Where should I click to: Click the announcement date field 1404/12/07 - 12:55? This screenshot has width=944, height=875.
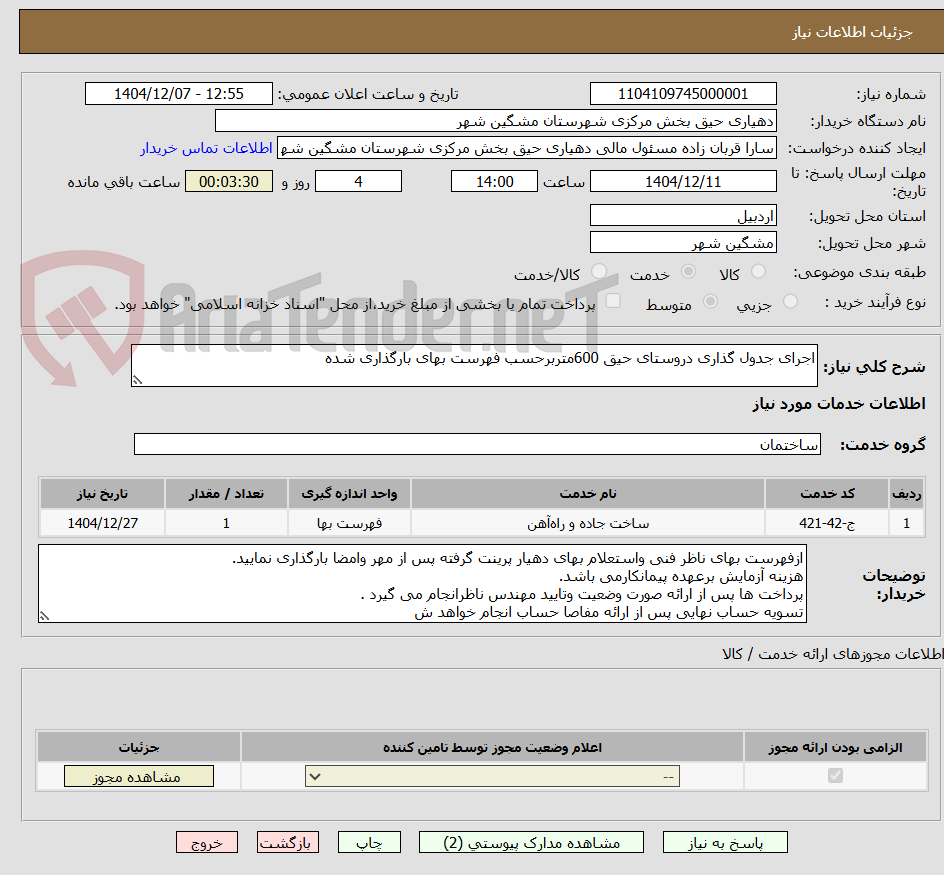pyautogui.click(x=179, y=94)
